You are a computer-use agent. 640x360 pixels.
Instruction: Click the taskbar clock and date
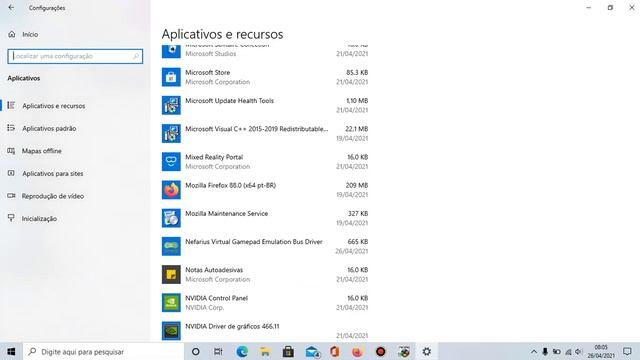pos(601,351)
